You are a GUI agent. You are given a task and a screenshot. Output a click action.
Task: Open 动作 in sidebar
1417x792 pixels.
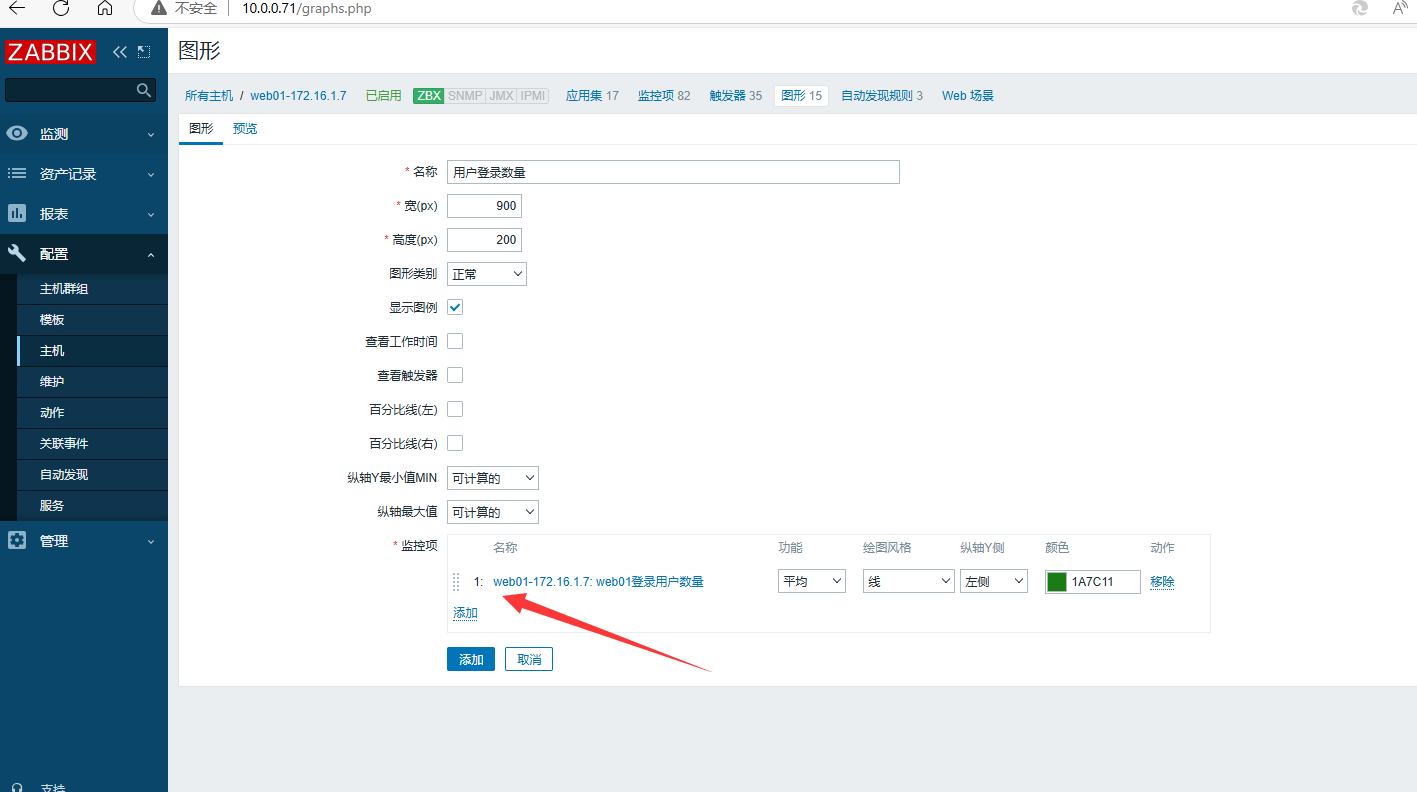(52, 413)
